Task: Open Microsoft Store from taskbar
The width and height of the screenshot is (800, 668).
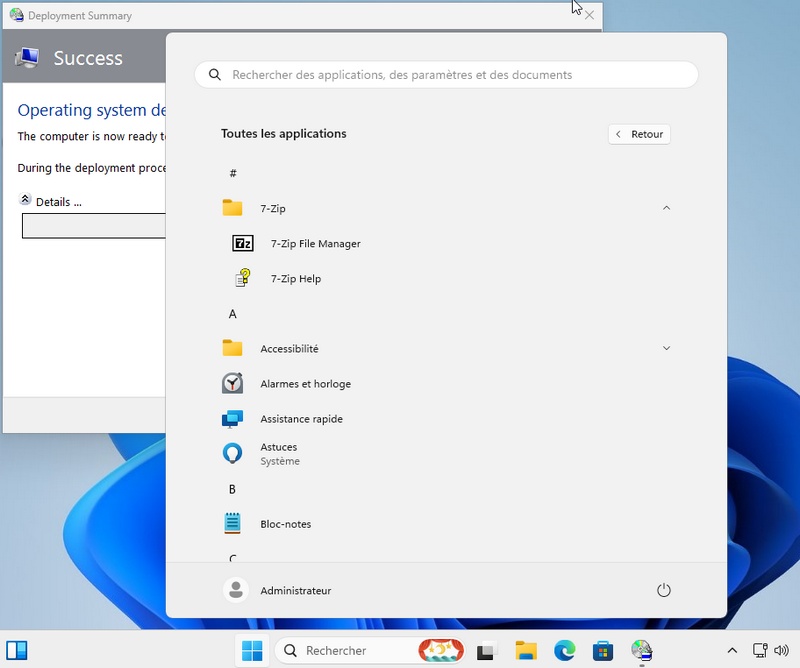Action: pos(603,651)
